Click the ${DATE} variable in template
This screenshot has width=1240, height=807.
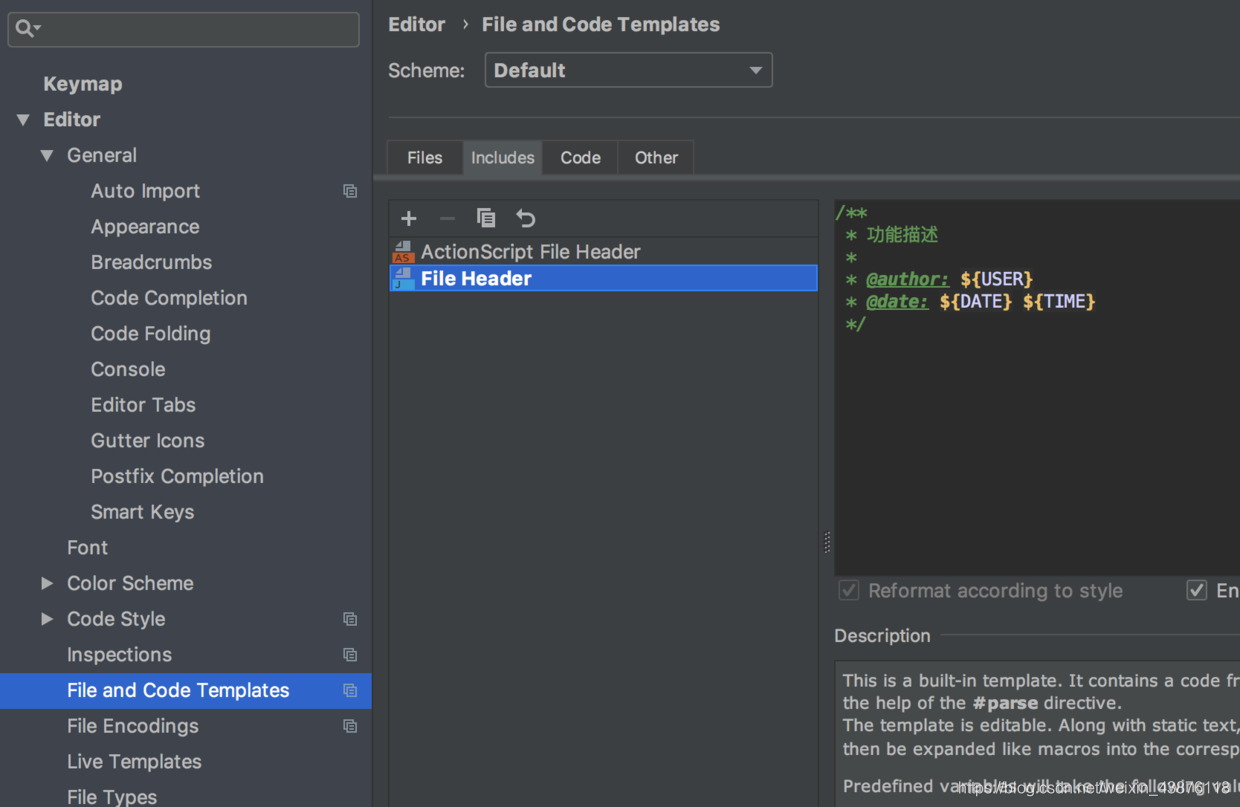(x=976, y=301)
